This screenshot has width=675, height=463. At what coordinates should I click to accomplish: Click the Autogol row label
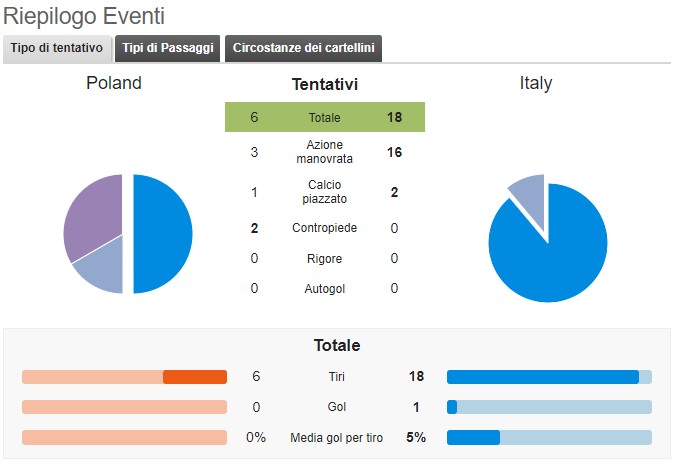tap(324, 289)
